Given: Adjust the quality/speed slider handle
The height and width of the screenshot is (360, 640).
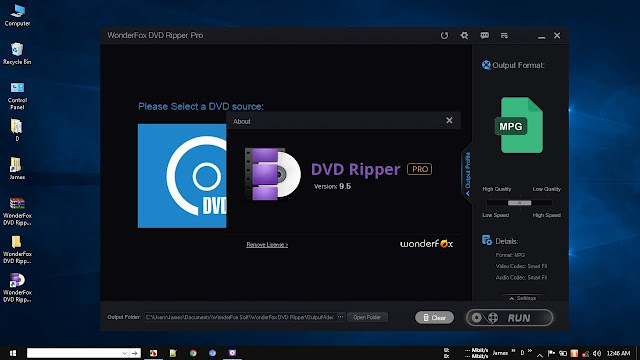Looking at the screenshot, I should [519, 203].
